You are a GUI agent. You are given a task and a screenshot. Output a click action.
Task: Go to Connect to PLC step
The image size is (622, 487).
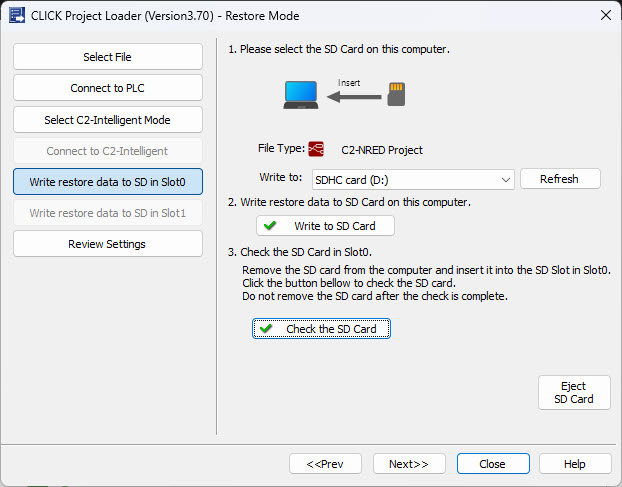tap(108, 88)
